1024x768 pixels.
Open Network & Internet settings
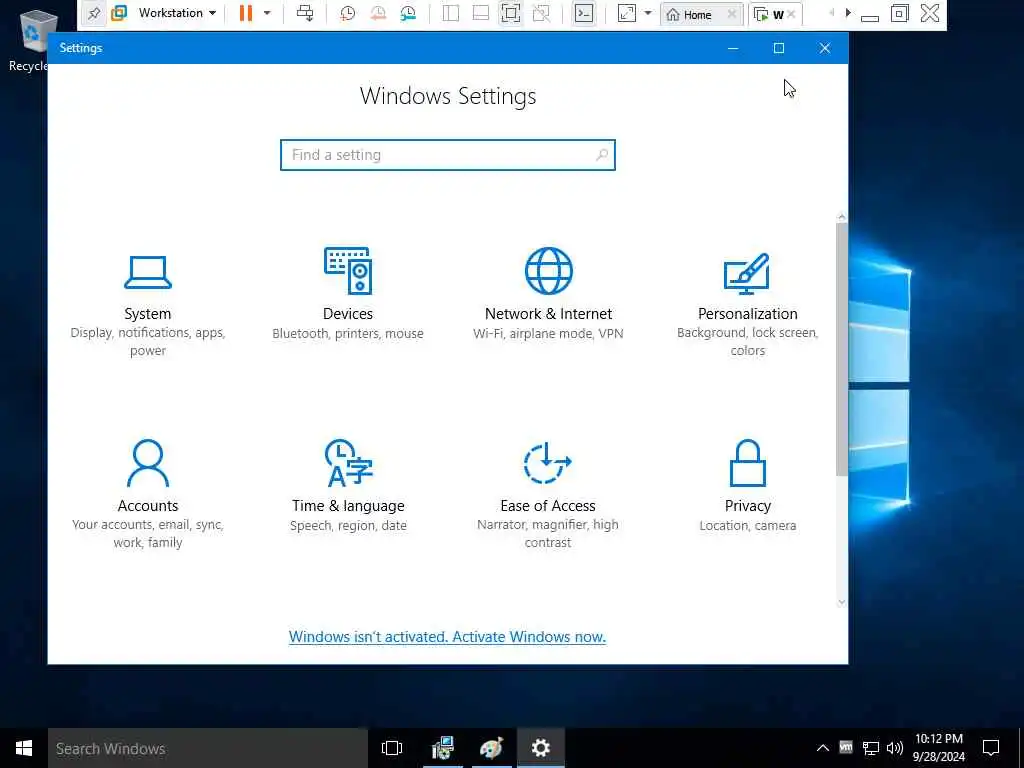[x=548, y=295]
